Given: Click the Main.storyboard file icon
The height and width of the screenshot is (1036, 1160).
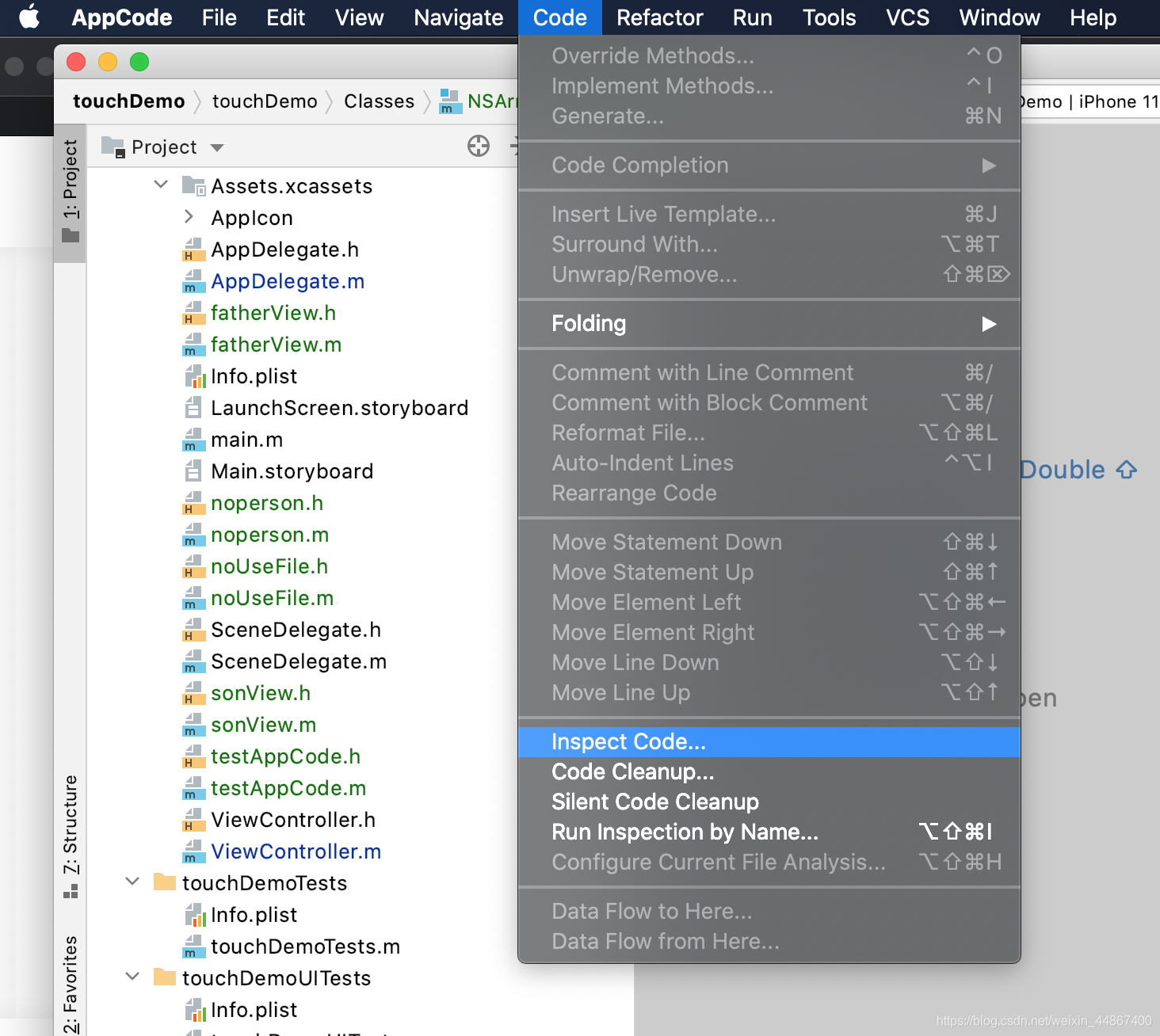Looking at the screenshot, I should tap(193, 471).
